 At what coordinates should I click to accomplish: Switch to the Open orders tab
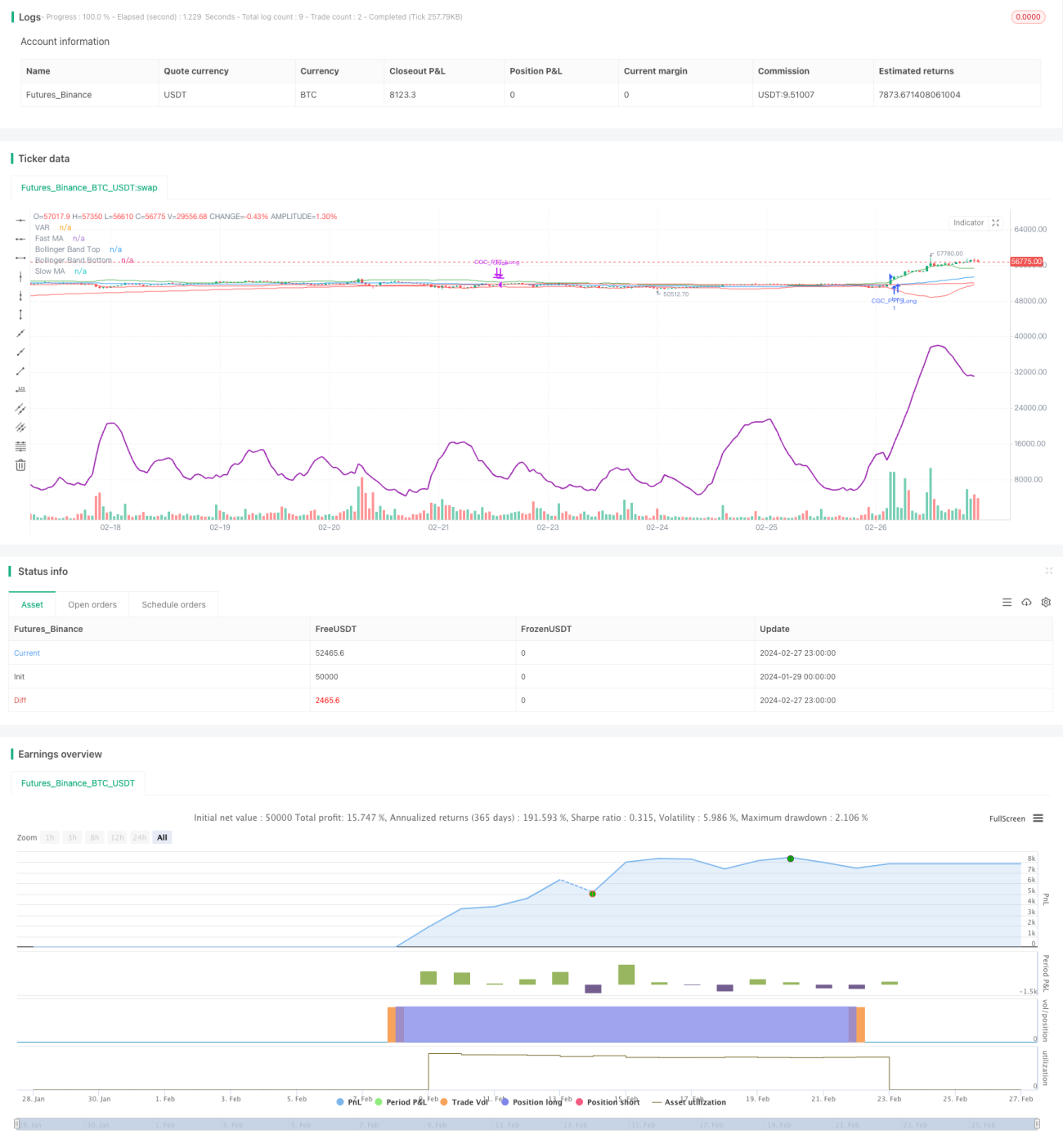click(92, 604)
